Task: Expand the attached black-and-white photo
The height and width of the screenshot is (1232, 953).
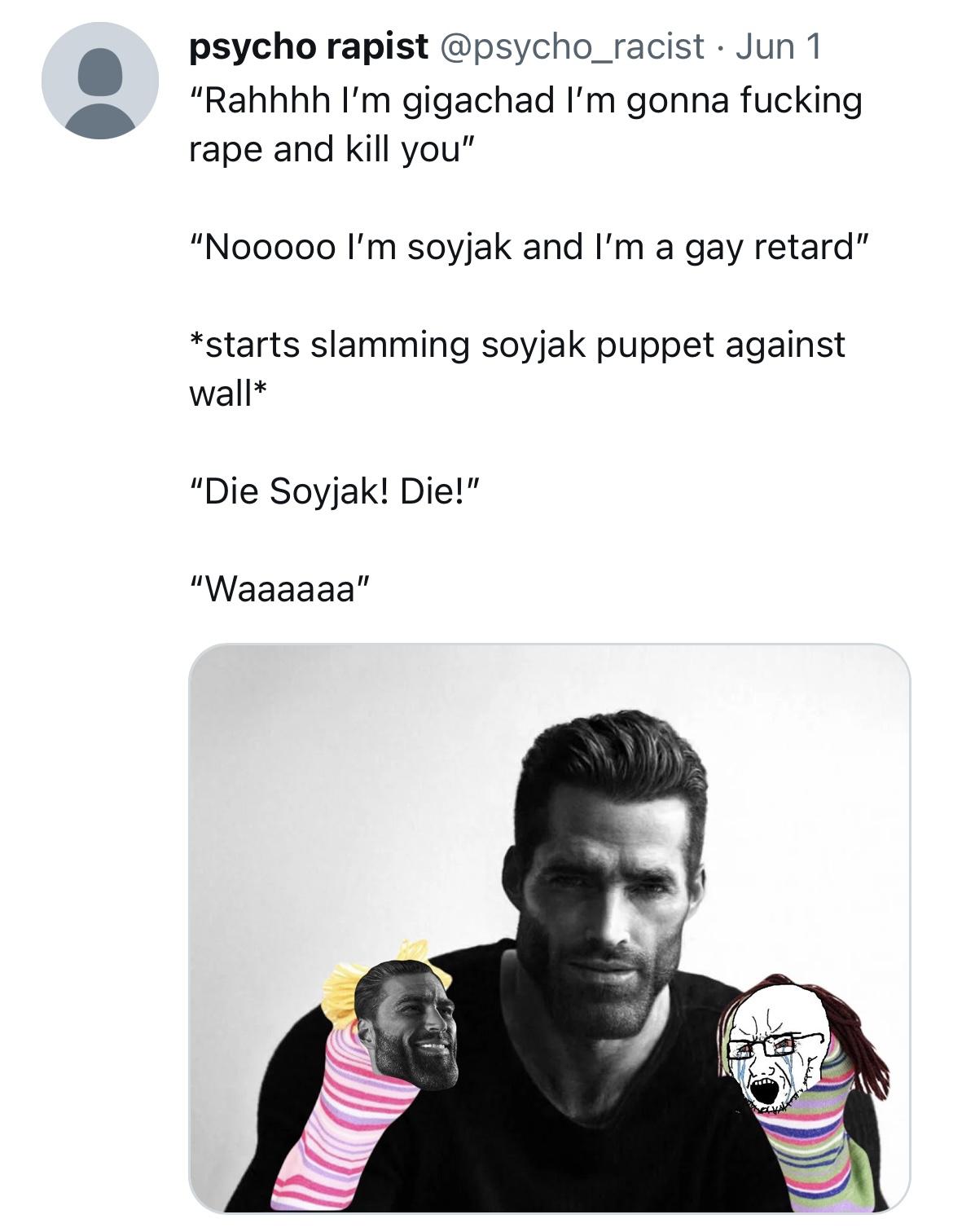Action: pos(549,929)
